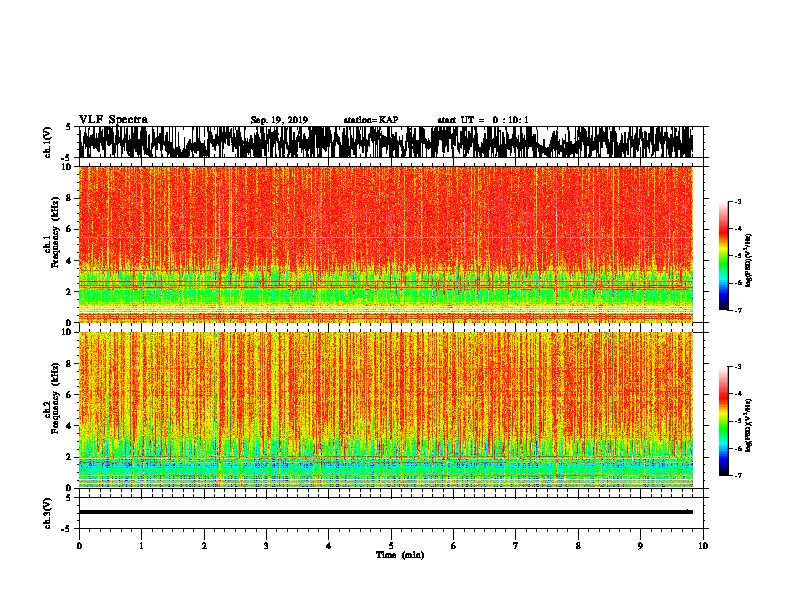
Task: Click inside the ch.1 spectrogram panel
Action: [385, 244]
